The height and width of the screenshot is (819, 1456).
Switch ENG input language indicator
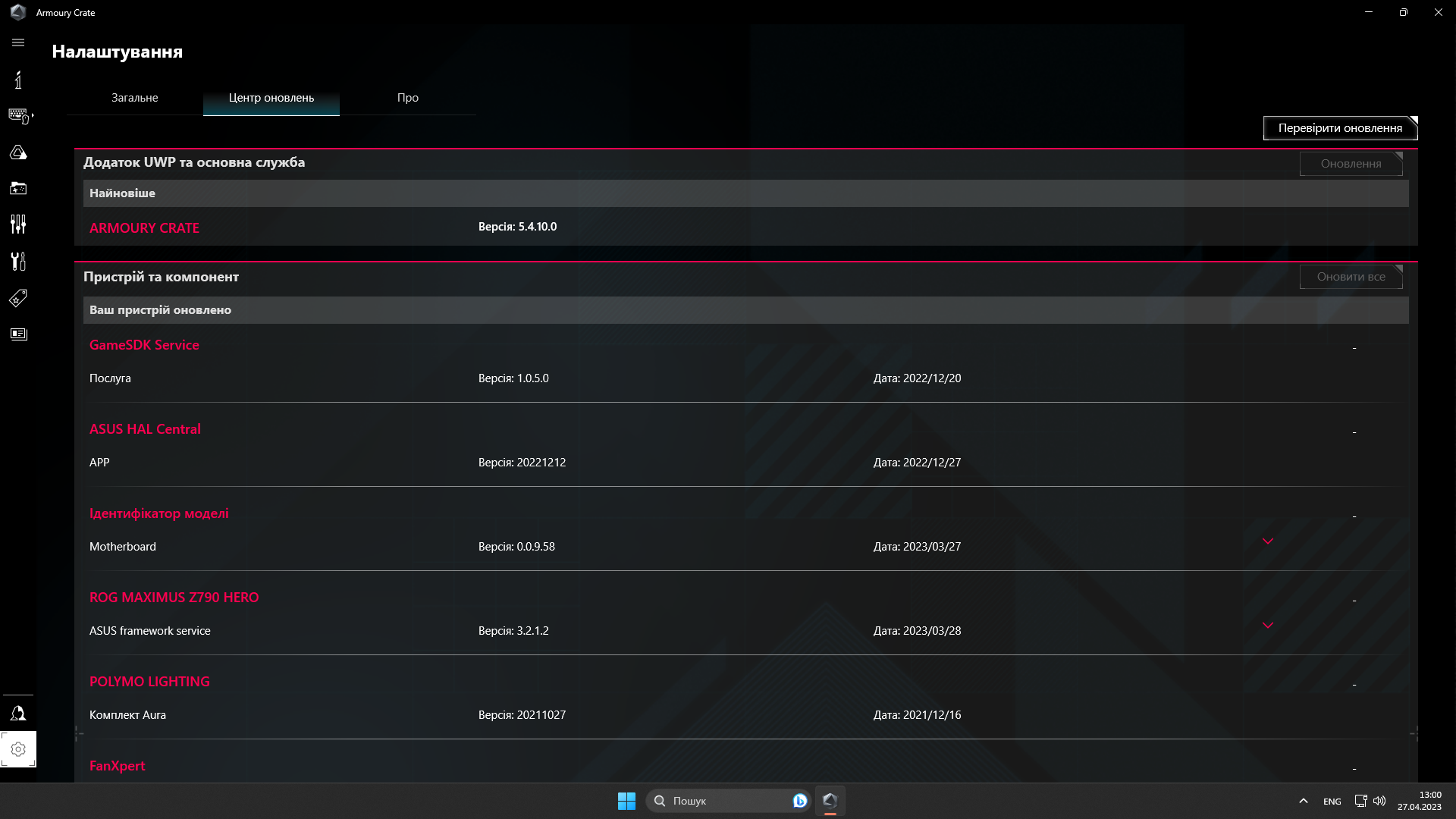pos(1332,802)
